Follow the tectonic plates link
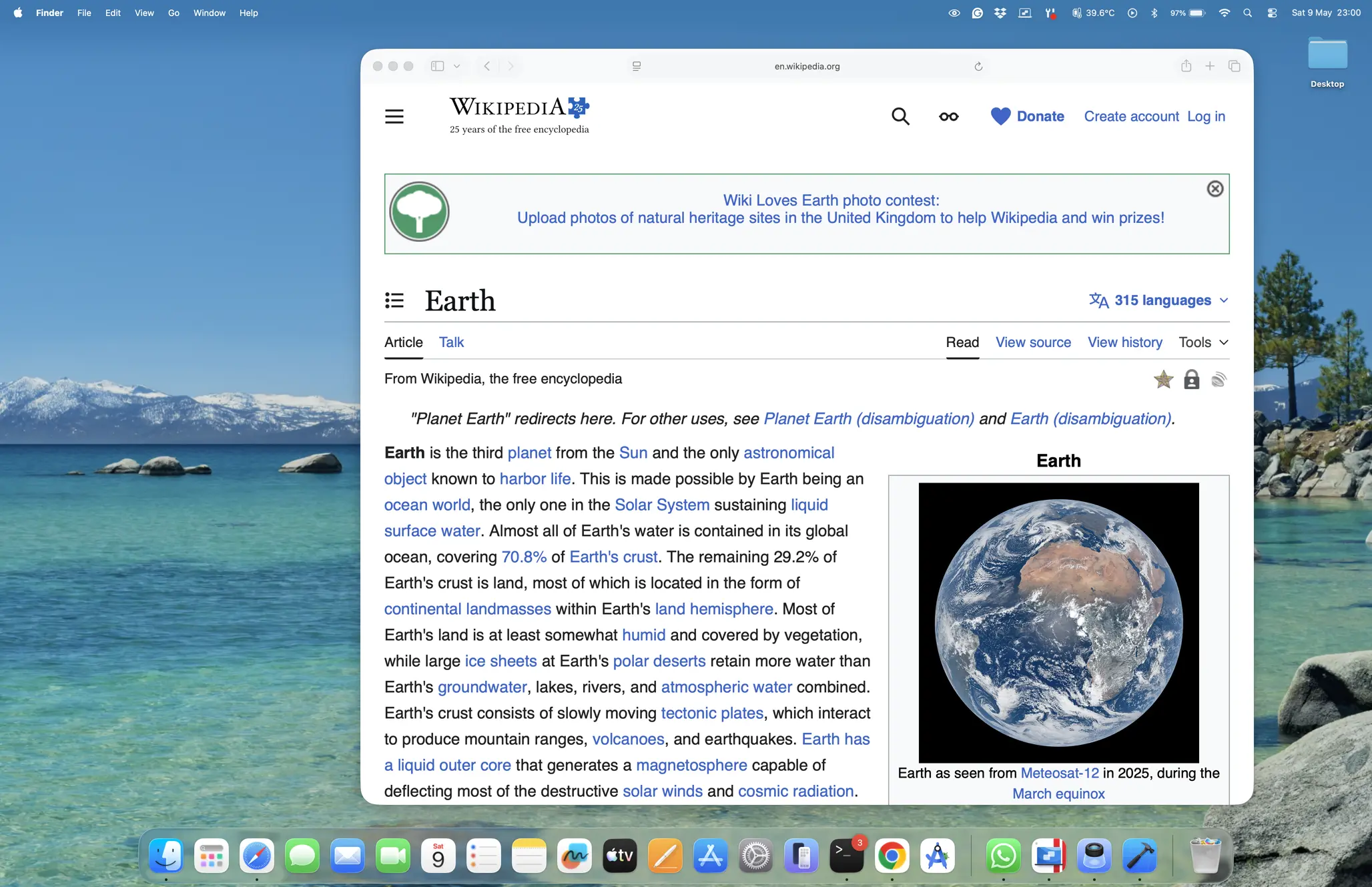Viewport: 1372px width, 887px height. pyautogui.click(x=712, y=713)
